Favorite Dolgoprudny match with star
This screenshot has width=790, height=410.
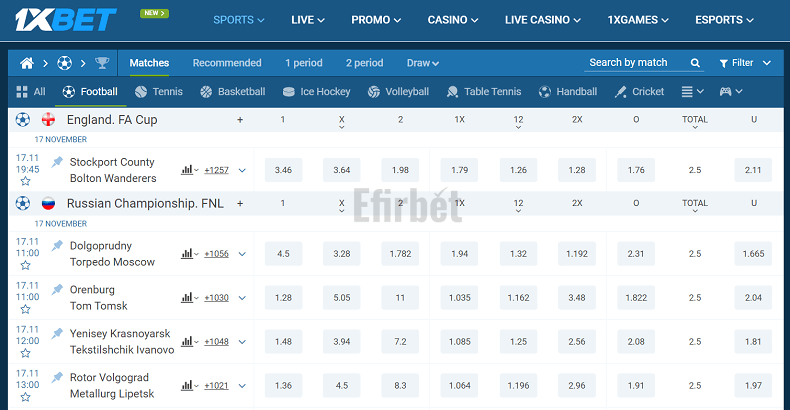tap(26, 265)
